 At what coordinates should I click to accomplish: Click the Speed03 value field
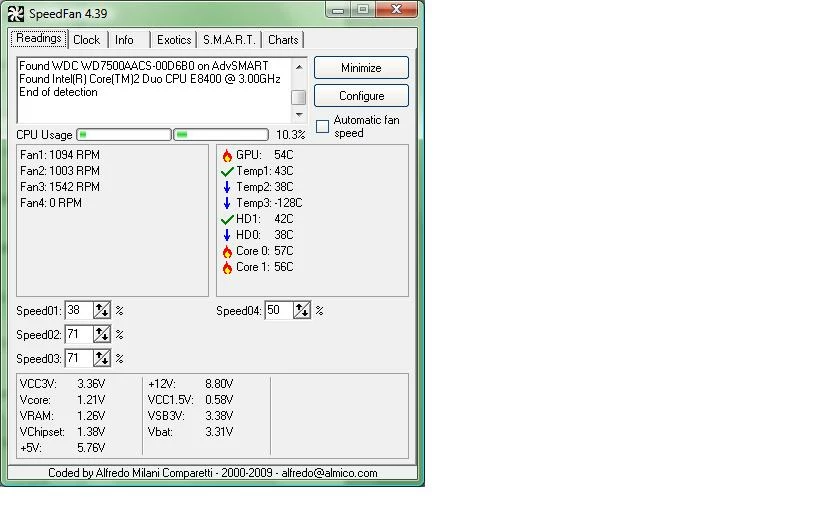[x=79, y=358]
